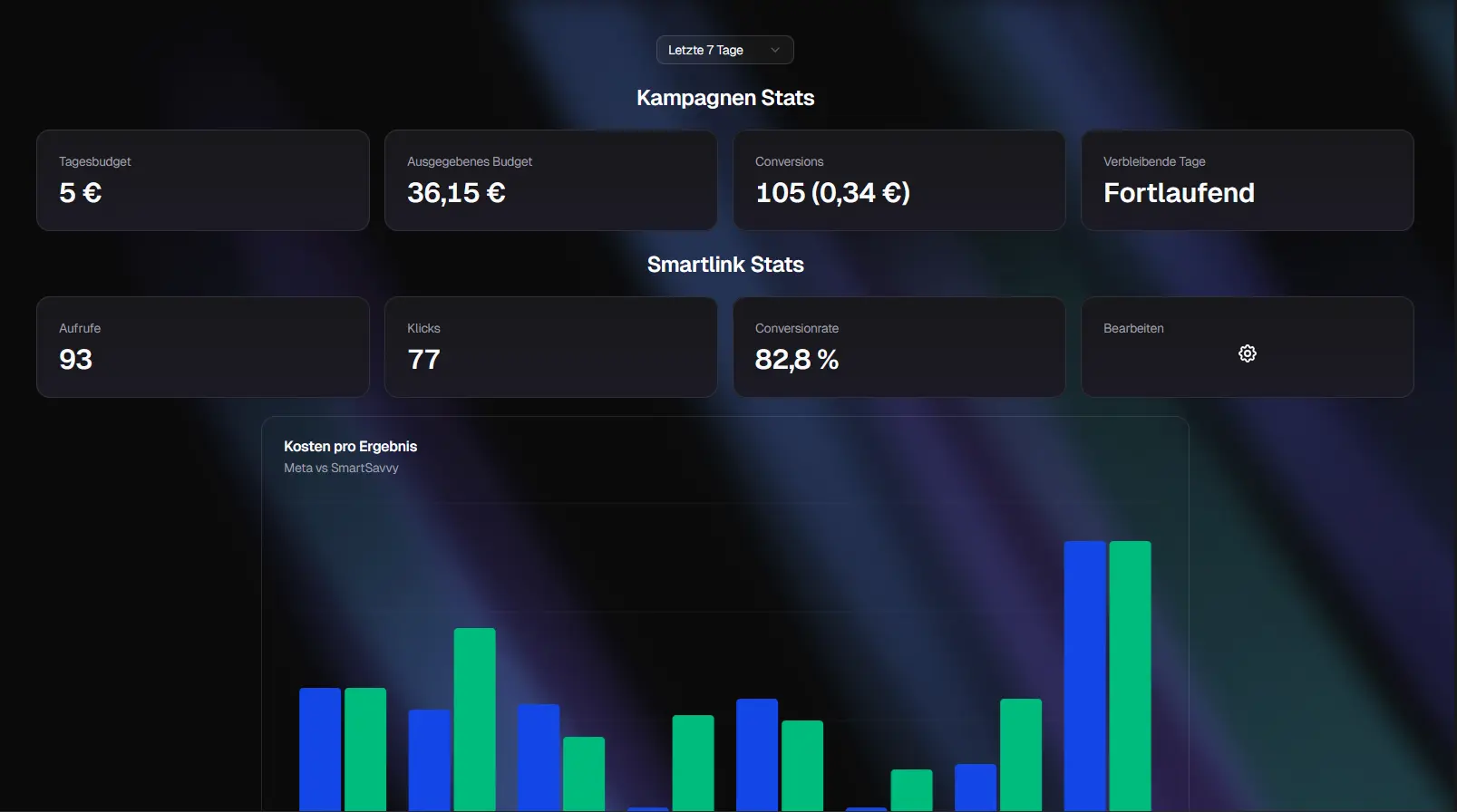Click the Klicks value 77

click(x=423, y=360)
